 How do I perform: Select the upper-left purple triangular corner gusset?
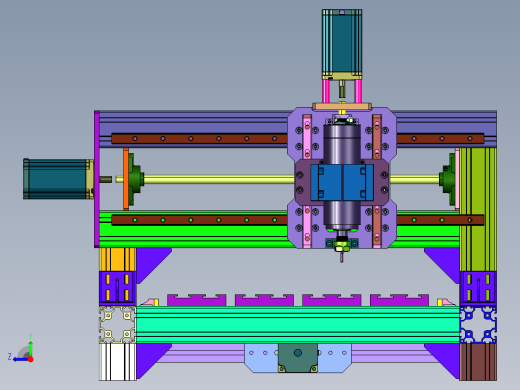[148, 261]
